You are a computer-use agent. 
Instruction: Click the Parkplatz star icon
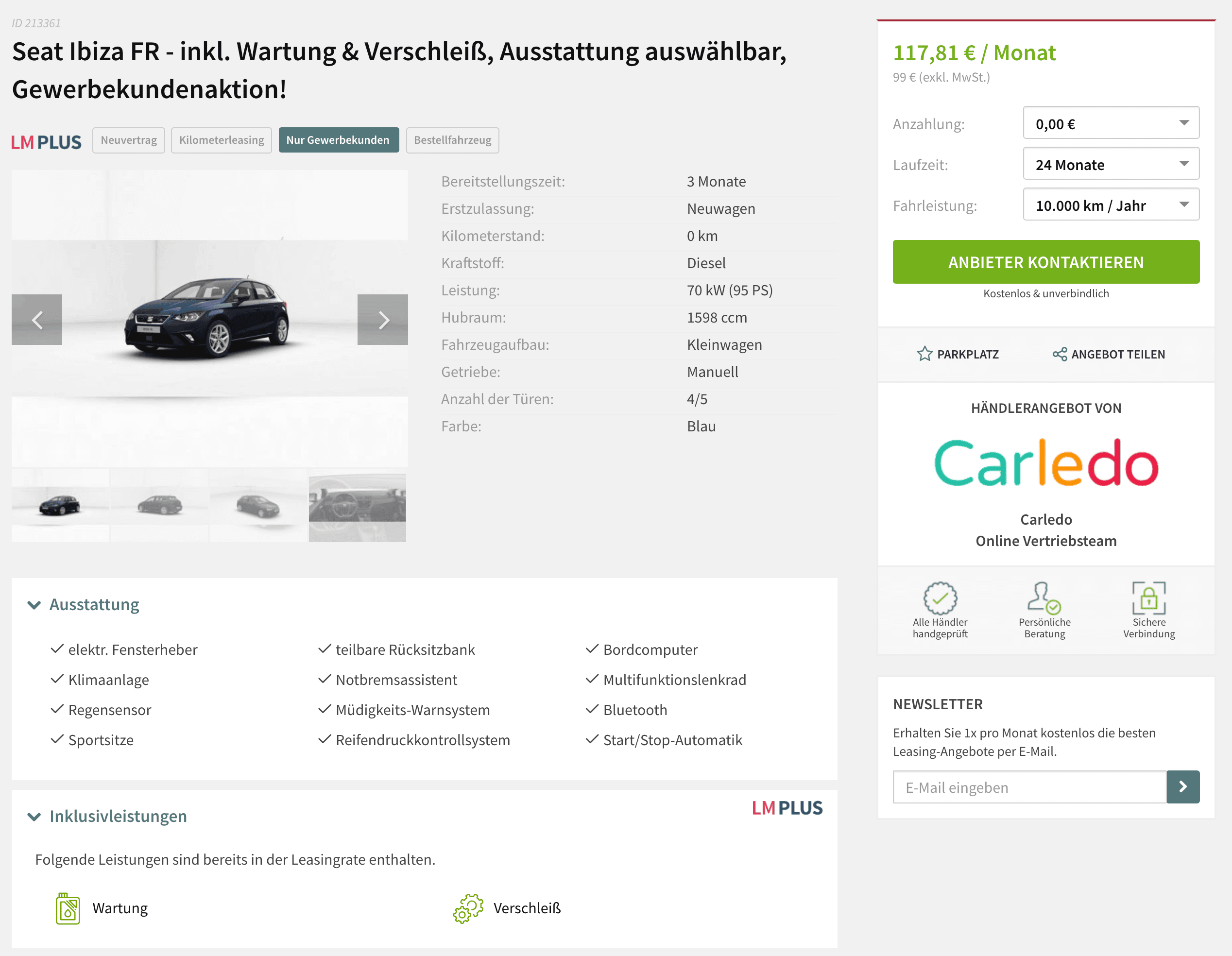tap(924, 354)
